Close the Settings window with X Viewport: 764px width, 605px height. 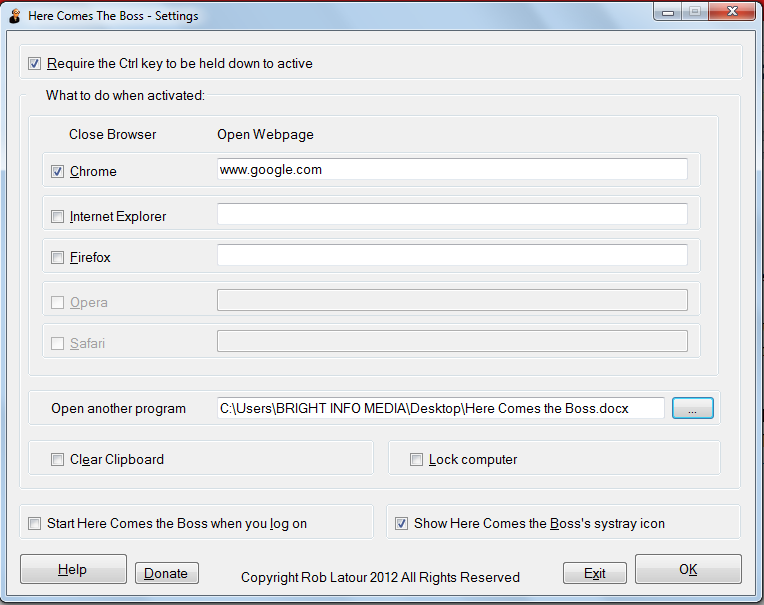pos(732,12)
